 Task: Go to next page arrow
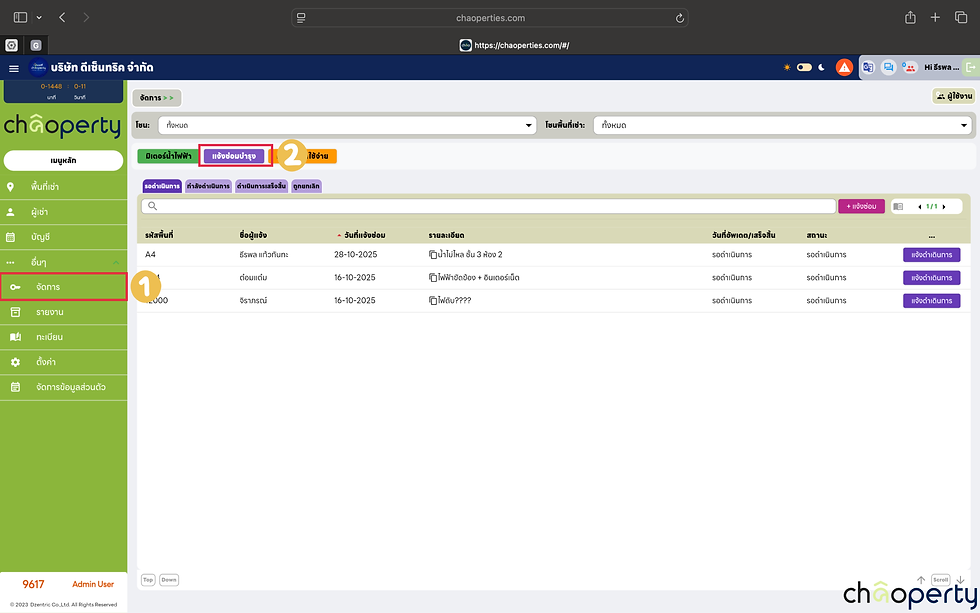pyautogui.click(x=944, y=207)
